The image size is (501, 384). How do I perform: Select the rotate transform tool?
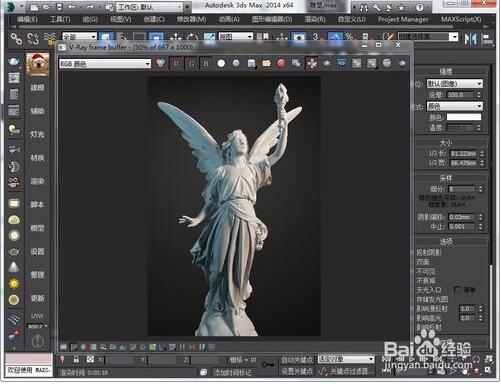click(192, 38)
